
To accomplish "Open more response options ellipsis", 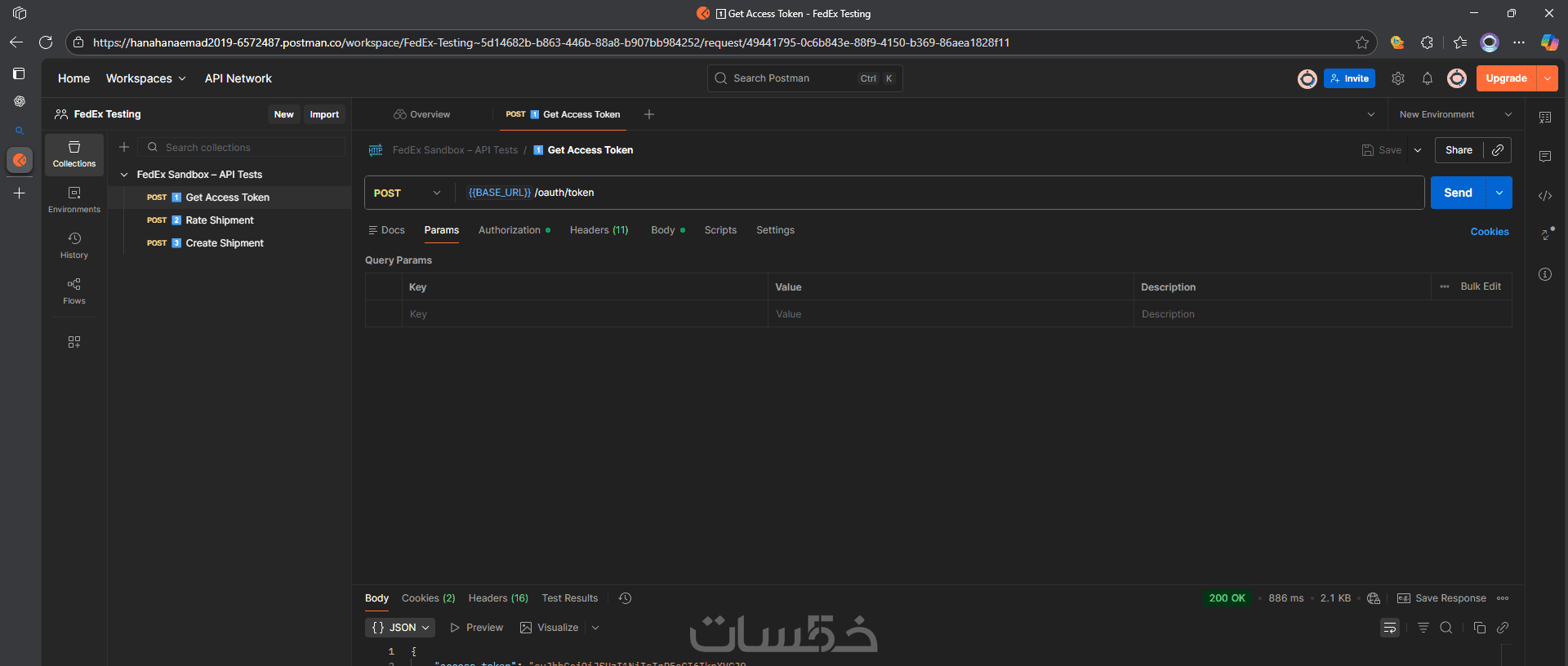I will [x=1503, y=598].
